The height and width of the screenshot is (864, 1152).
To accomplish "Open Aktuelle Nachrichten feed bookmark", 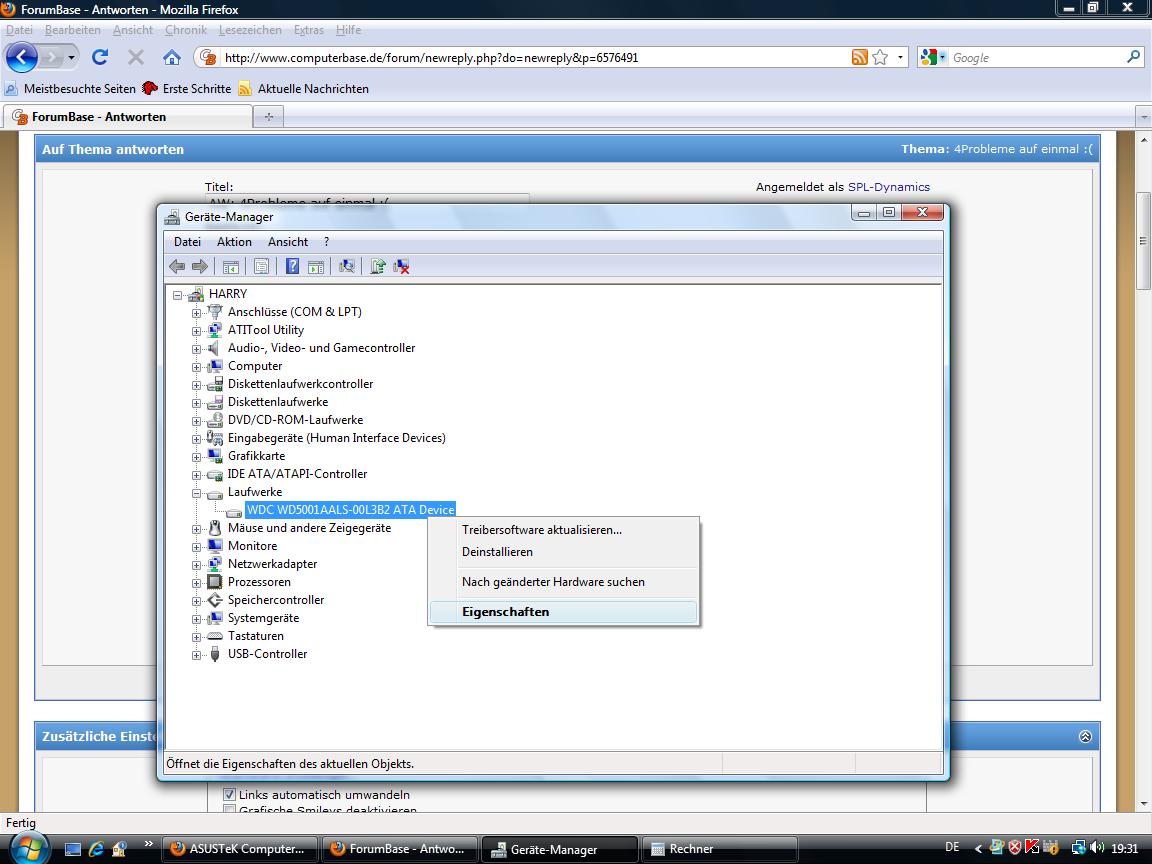I will pos(303,89).
